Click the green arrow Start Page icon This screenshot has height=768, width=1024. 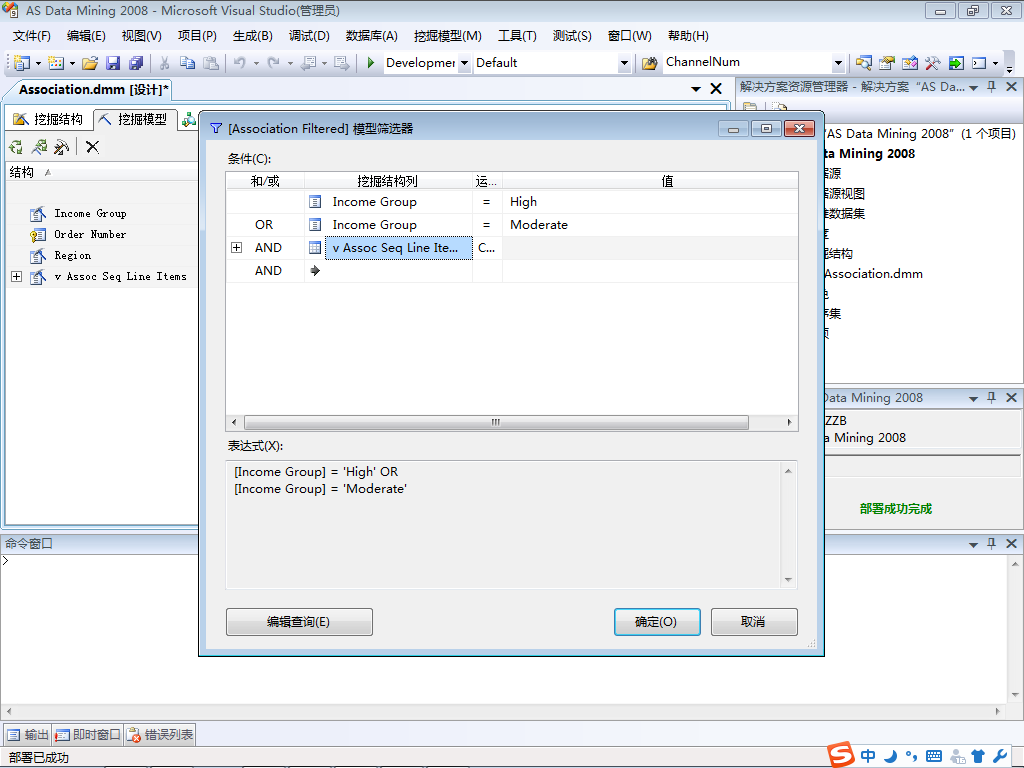[x=956, y=63]
